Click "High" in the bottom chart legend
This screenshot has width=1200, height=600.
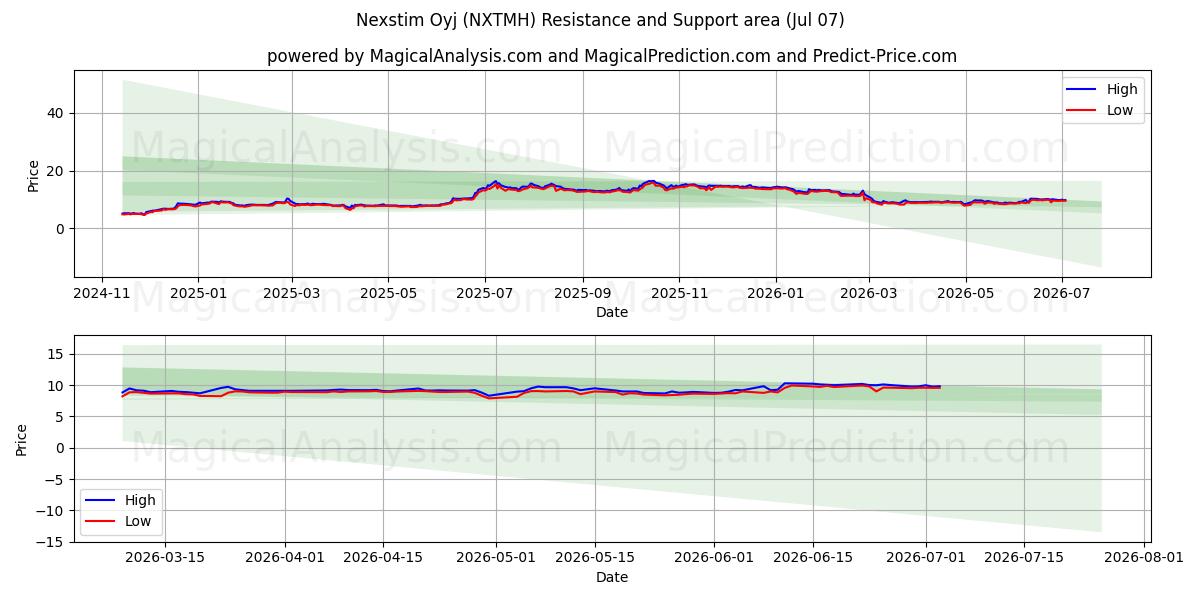coord(140,500)
